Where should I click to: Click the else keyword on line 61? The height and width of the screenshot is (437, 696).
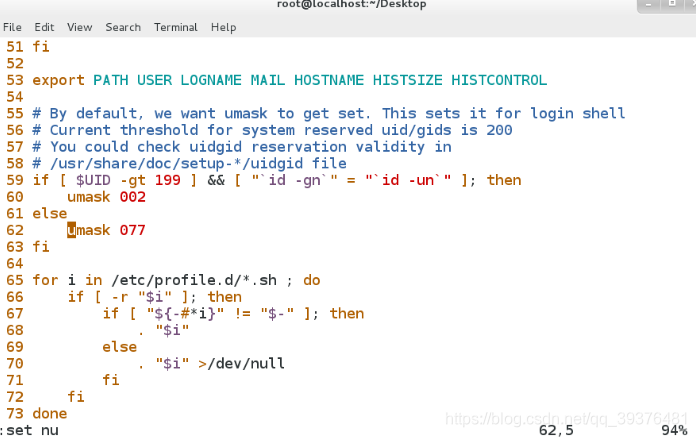point(50,213)
